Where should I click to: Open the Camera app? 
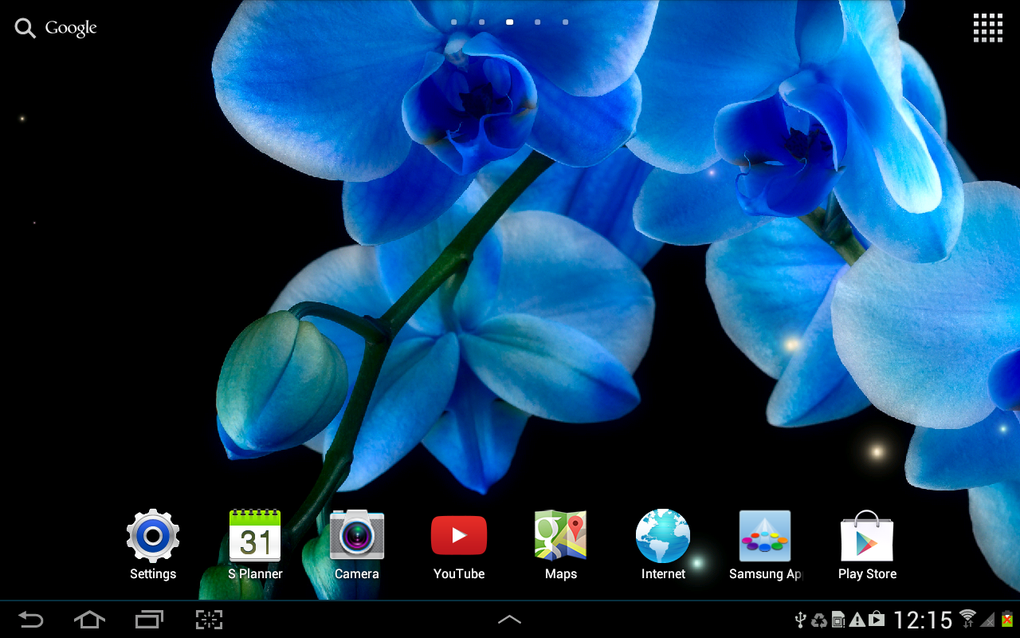tap(357, 536)
